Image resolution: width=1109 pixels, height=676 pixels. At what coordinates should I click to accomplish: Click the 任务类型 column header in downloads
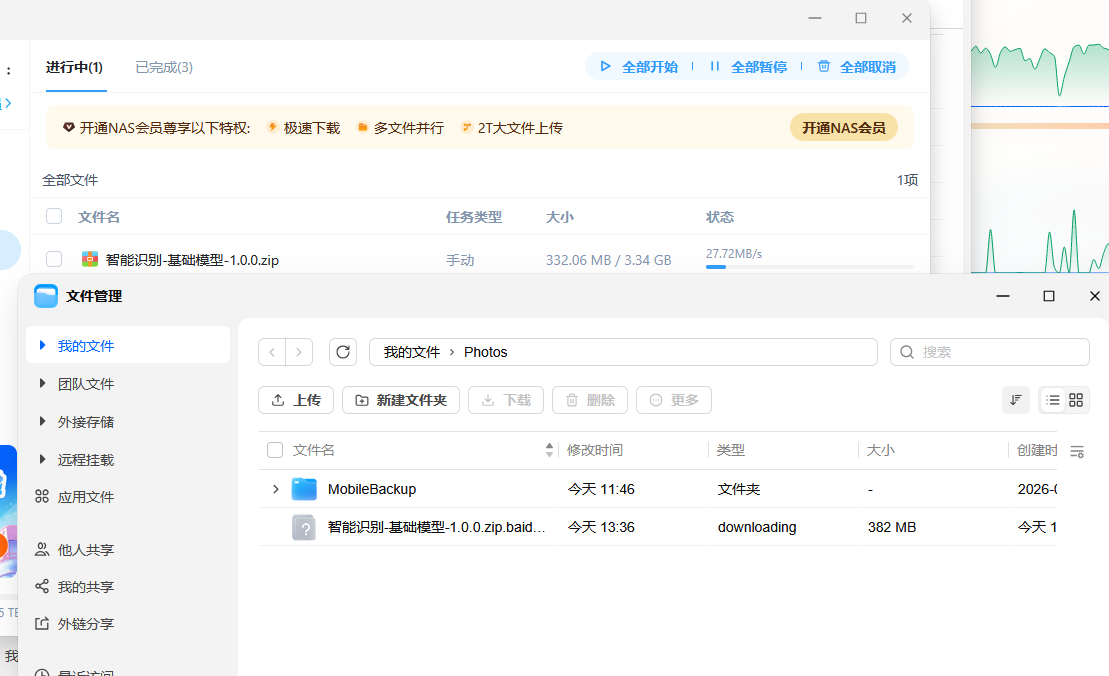pyautogui.click(x=474, y=217)
